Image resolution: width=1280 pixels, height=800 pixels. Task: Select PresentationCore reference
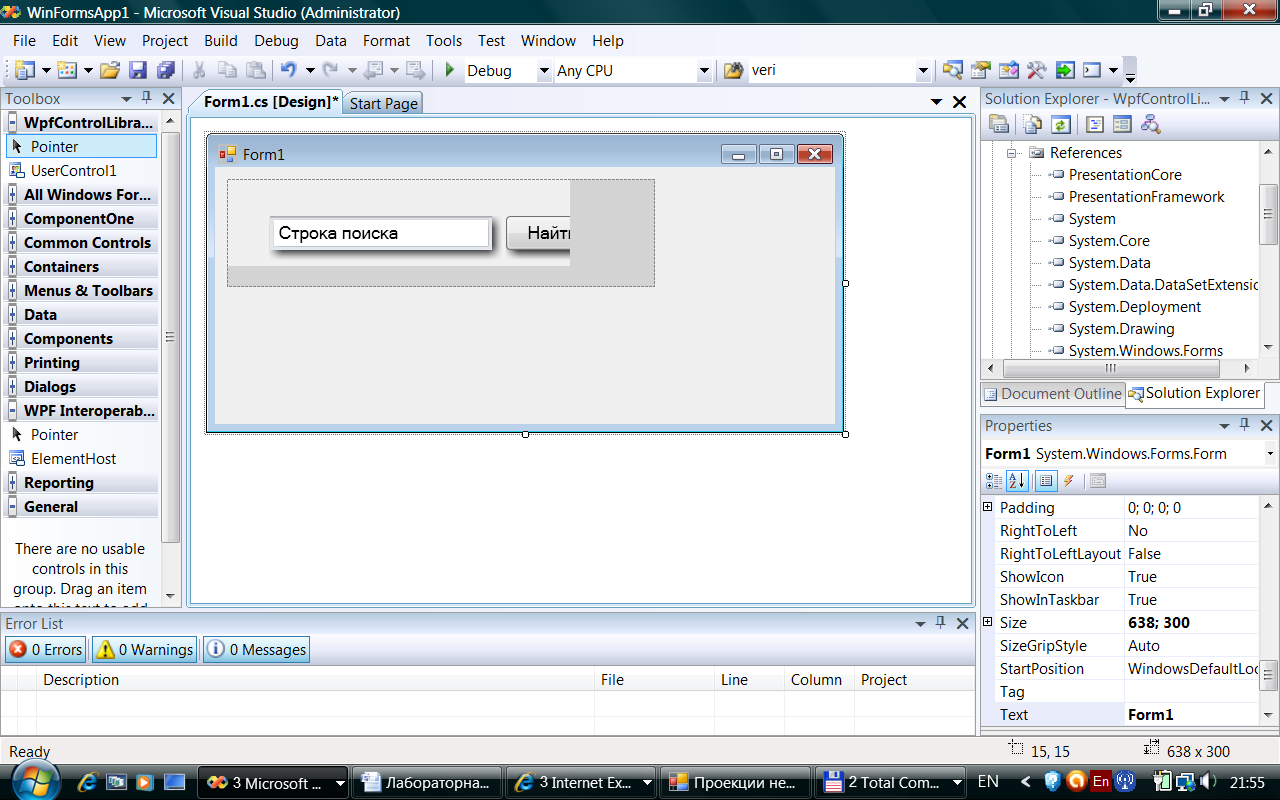point(1125,175)
